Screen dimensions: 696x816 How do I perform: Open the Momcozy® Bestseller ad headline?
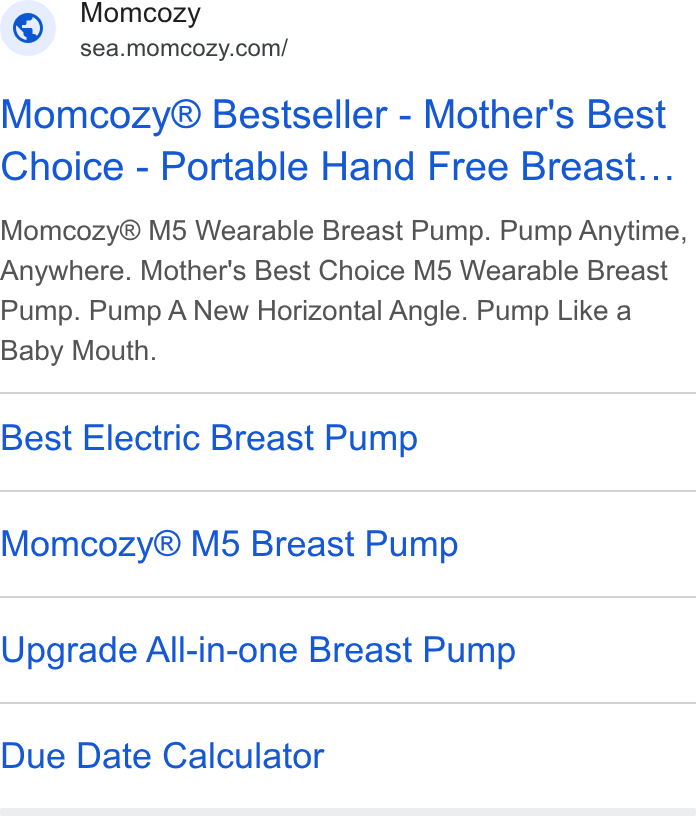click(337, 140)
